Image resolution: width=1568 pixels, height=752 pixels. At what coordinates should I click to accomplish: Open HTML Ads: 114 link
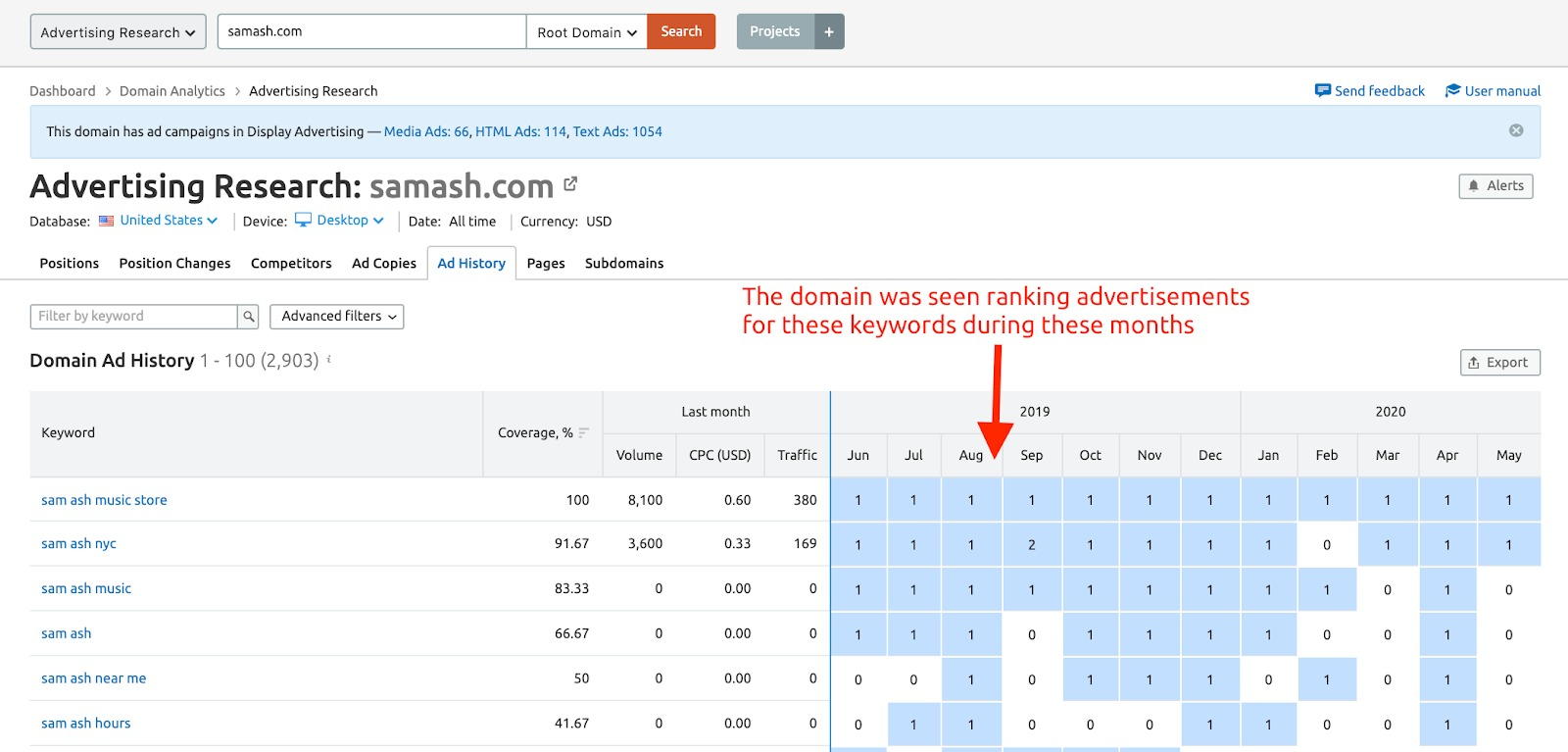(x=521, y=131)
